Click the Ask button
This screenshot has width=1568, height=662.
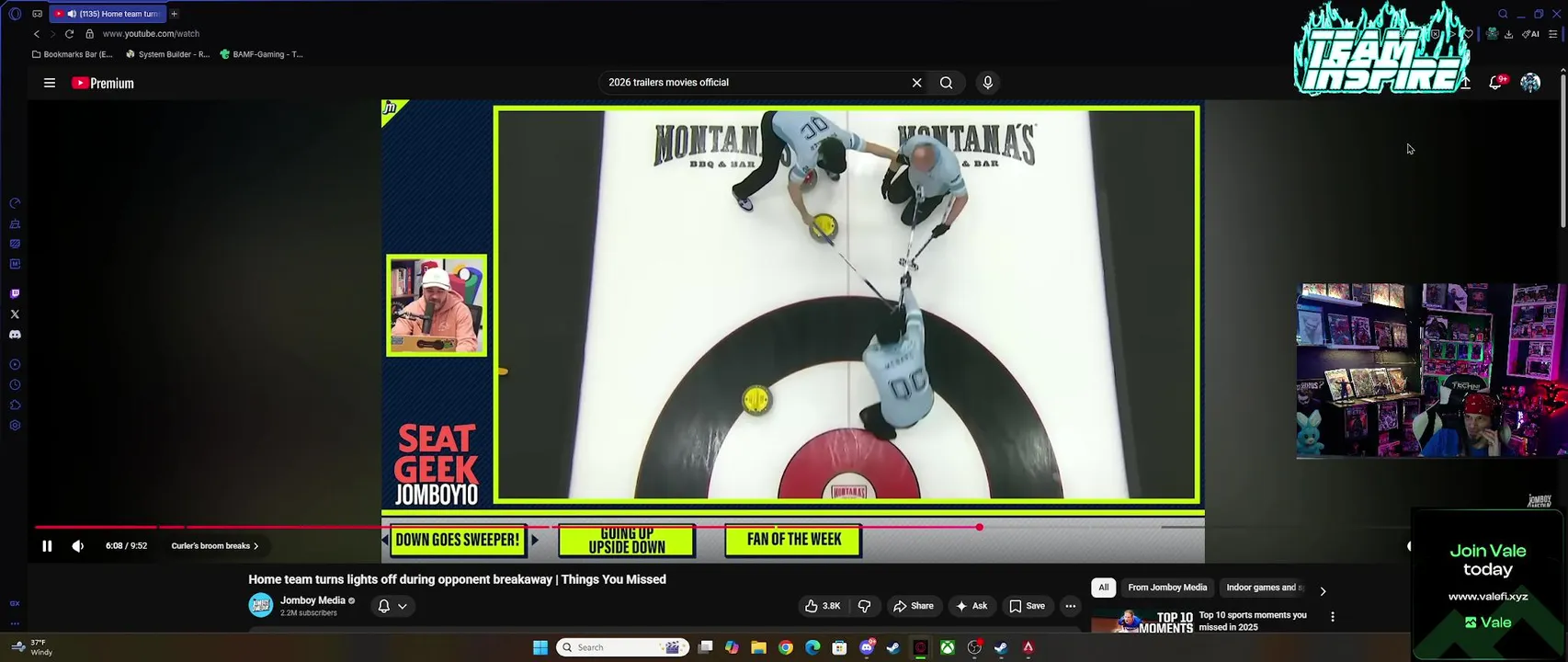pos(971,606)
